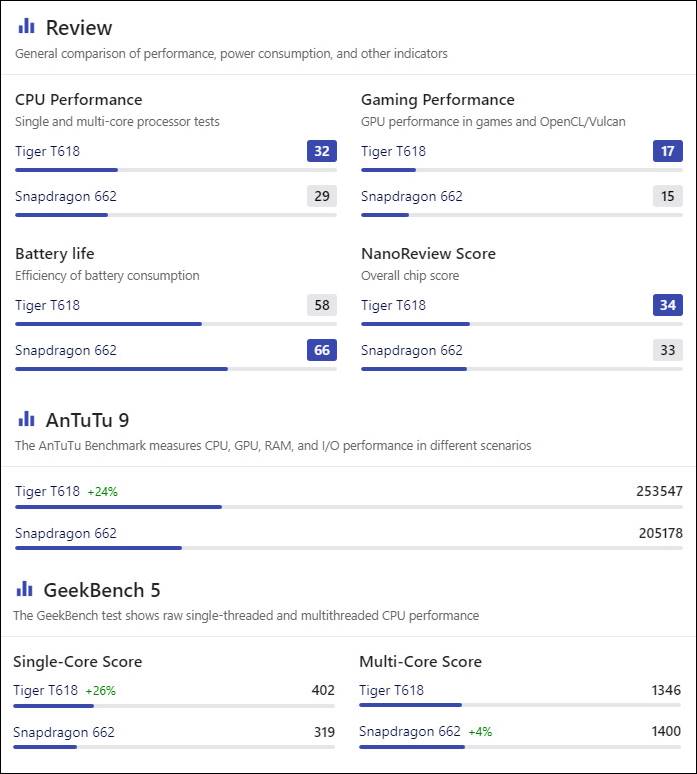Click the bar chart icon beside AnTuTu 9

[26, 419]
